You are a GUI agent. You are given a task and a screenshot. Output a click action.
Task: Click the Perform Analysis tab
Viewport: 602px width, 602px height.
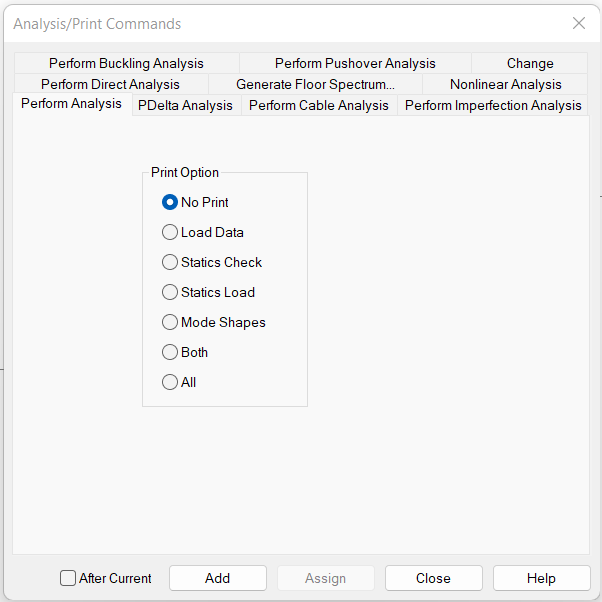tap(72, 104)
